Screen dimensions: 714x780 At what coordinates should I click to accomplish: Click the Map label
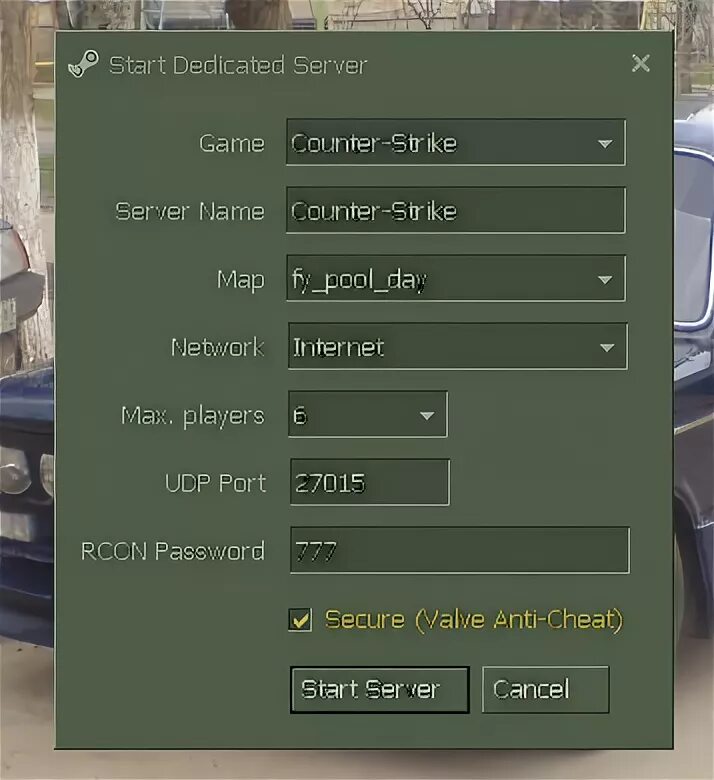coord(240,280)
